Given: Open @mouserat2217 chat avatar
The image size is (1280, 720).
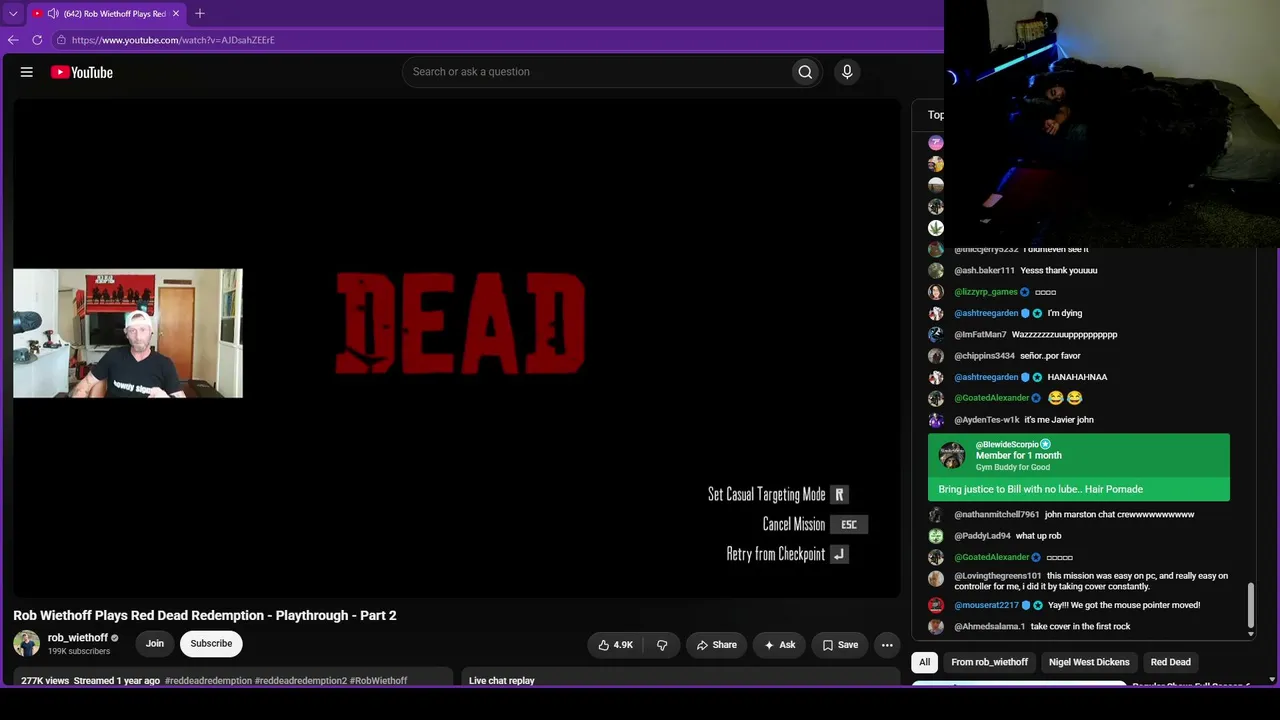Looking at the screenshot, I should tap(936, 605).
